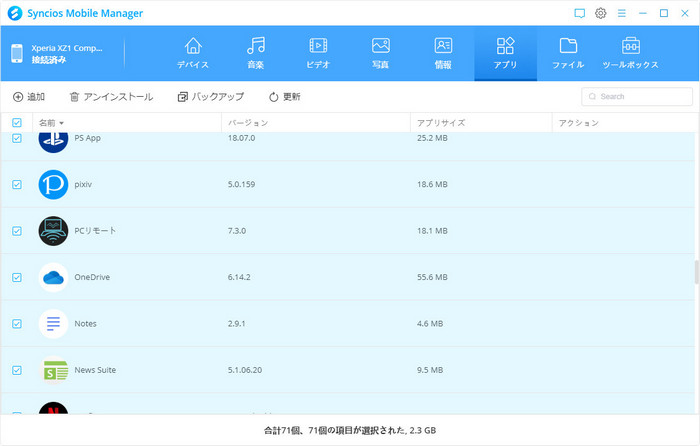Uncheck the pixiv app checkbox
Screen dimensions: 700x446
17,185
